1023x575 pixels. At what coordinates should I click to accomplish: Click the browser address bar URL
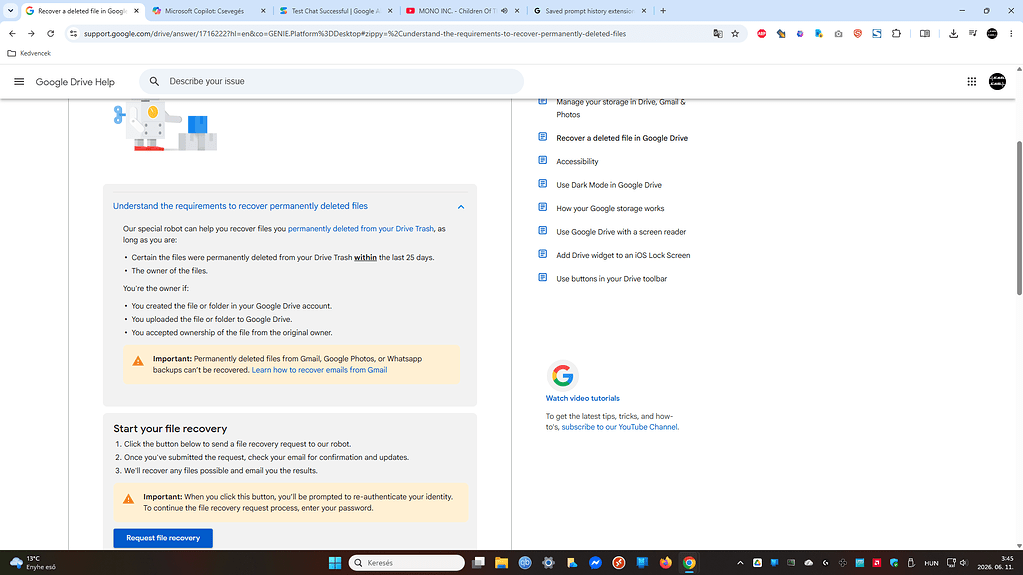click(x=355, y=33)
